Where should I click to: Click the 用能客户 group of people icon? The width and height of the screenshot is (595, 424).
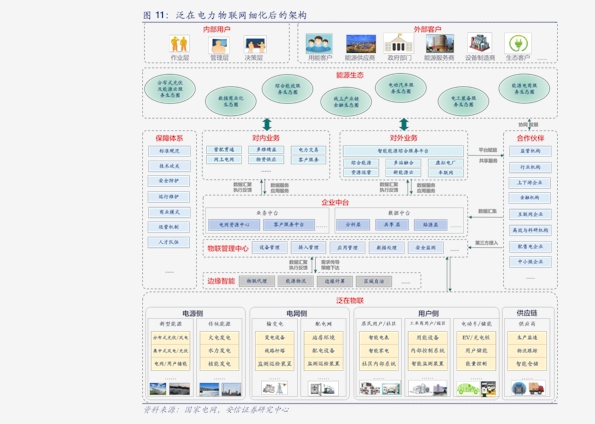pyautogui.click(x=319, y=43)
